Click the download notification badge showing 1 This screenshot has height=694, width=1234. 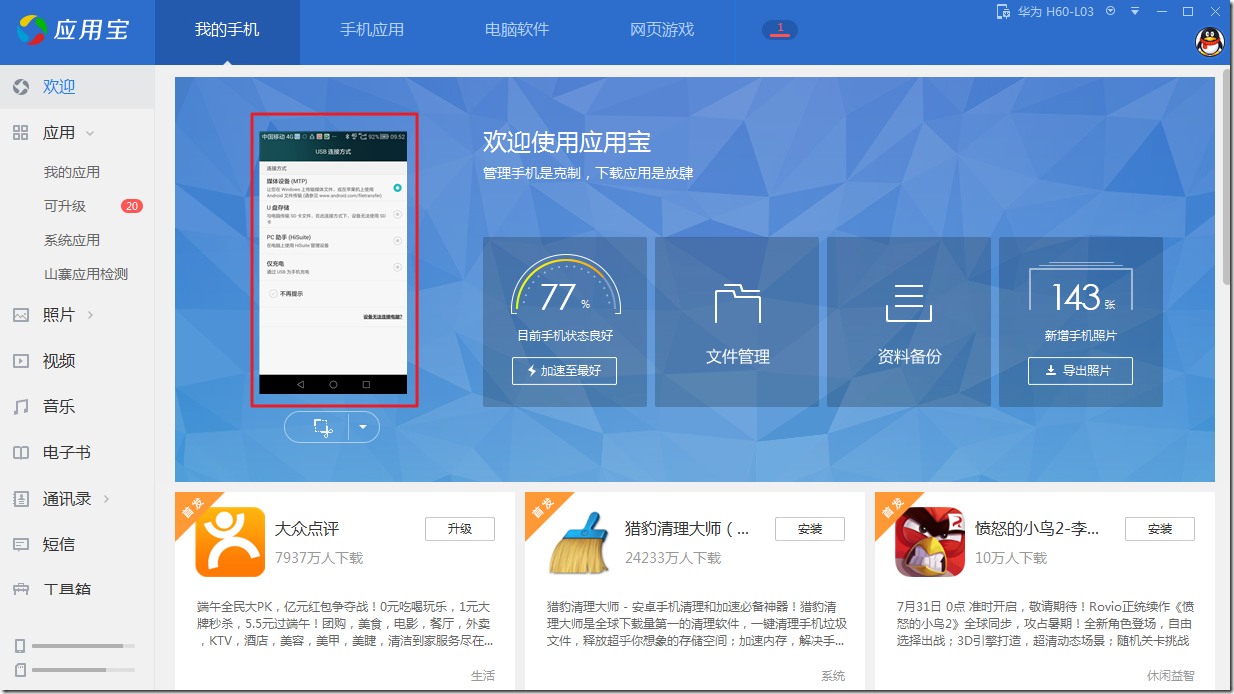(x=780, y=30)
